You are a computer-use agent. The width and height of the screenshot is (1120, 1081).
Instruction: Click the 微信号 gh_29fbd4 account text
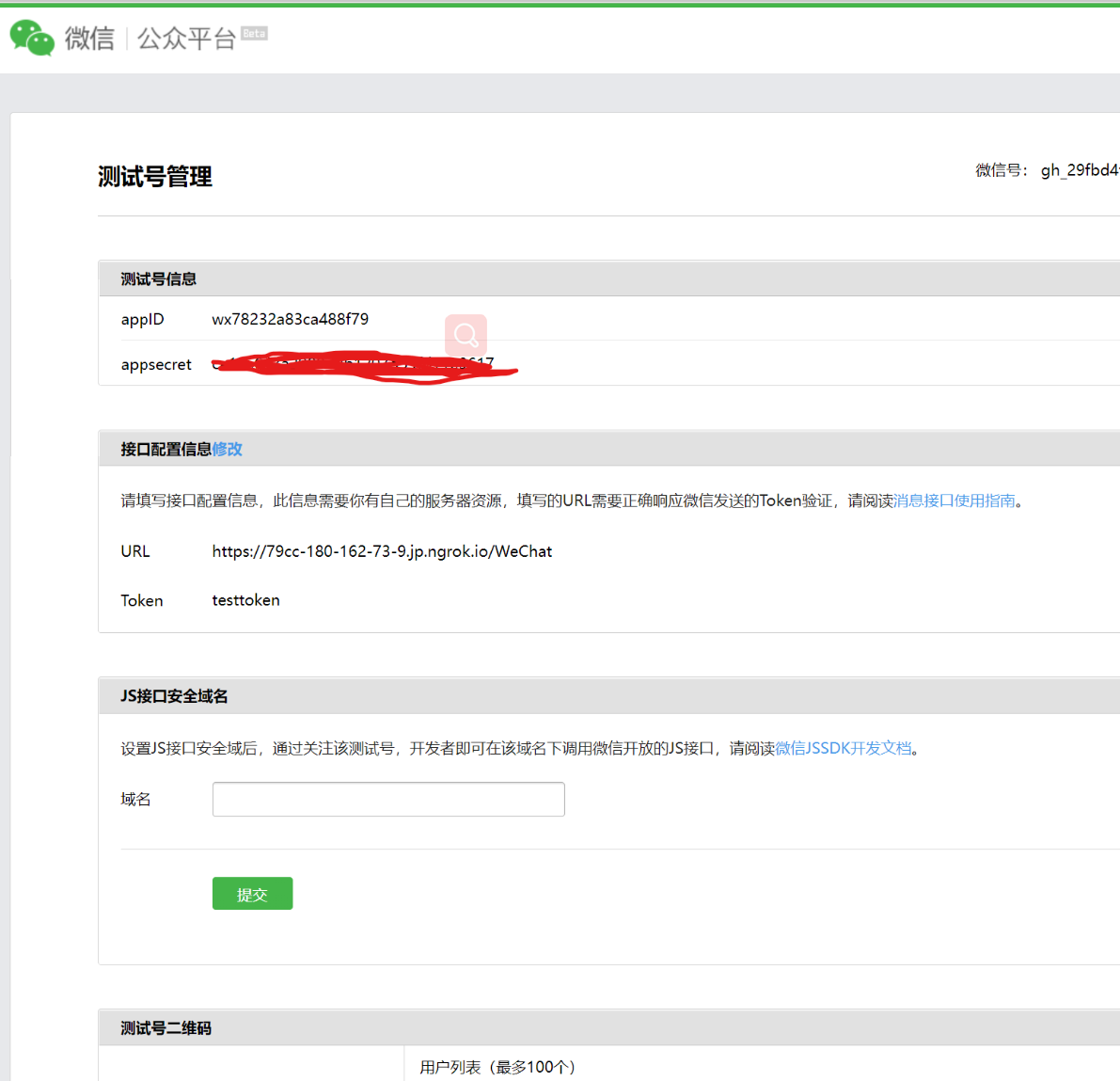[x=1048, y=170]
